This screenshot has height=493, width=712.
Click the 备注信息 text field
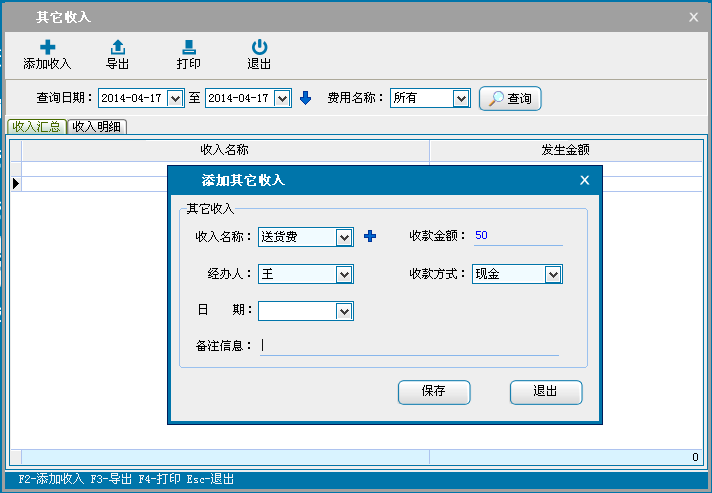408,346
